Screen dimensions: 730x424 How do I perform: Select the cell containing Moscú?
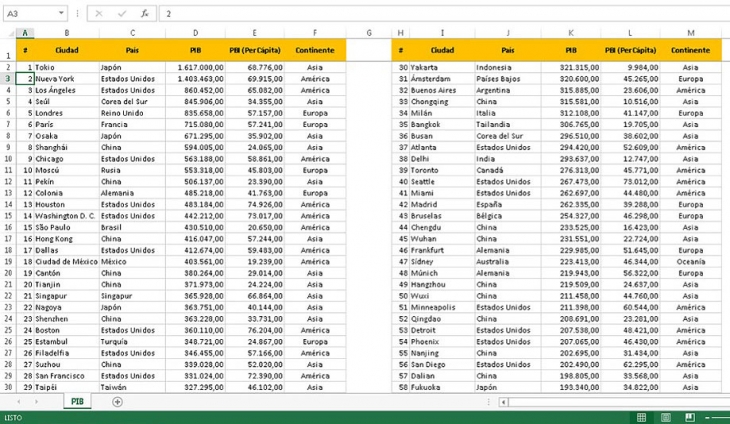67,170
